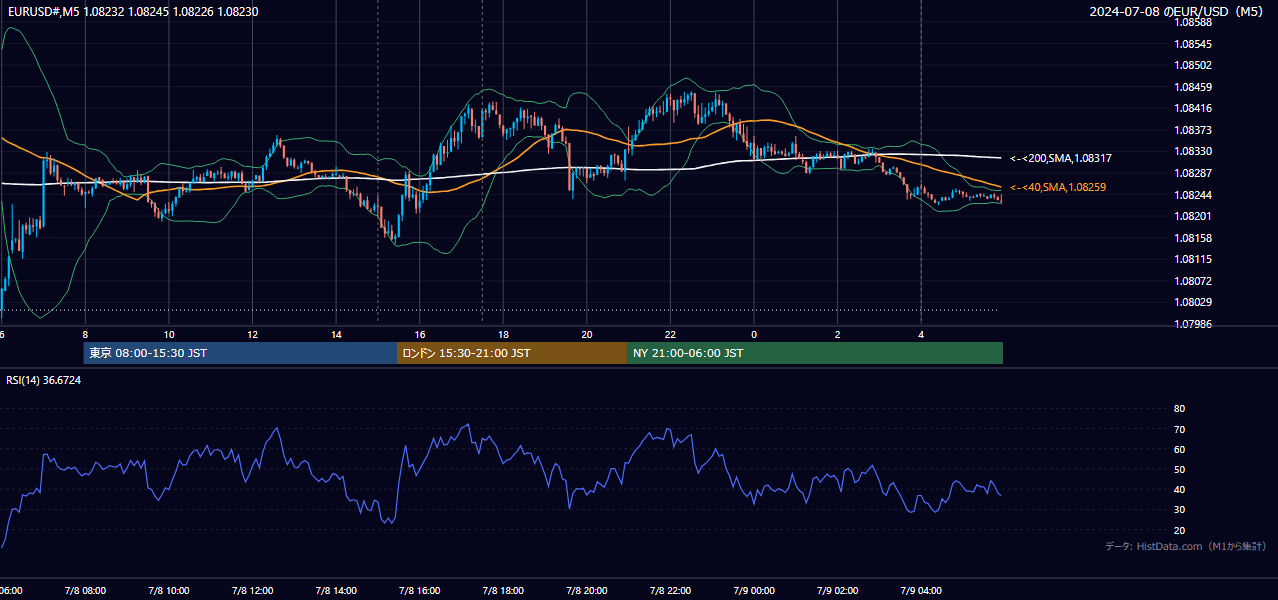
Task: Click the 7/9 00:00 time axis label
Action: pyautogui.click(x=754, y=591)
